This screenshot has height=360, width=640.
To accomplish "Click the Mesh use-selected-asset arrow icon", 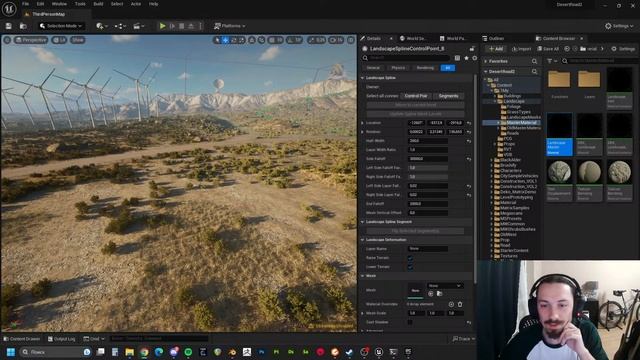I will point(431,294).
